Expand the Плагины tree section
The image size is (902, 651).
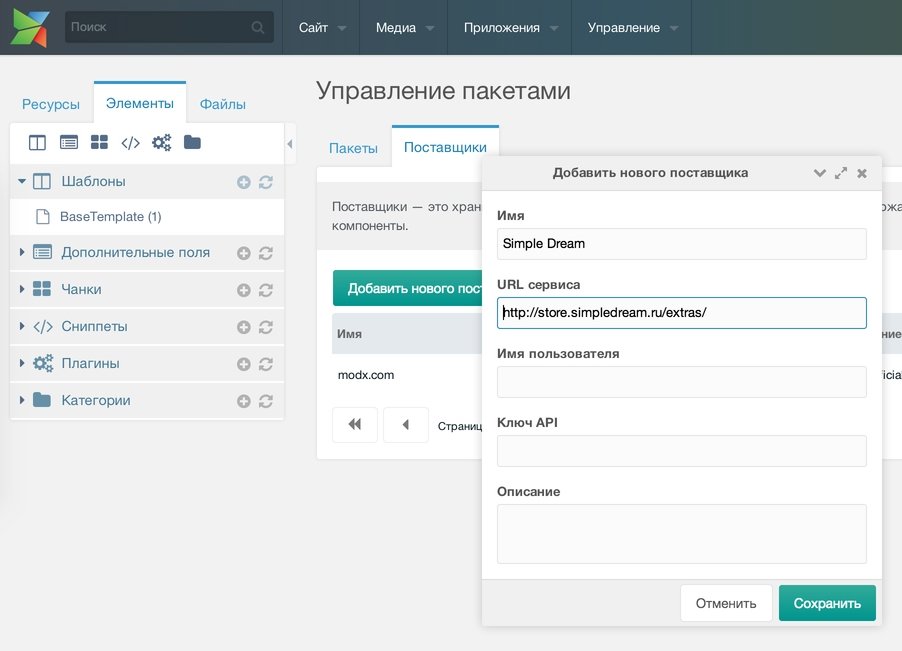22,363
